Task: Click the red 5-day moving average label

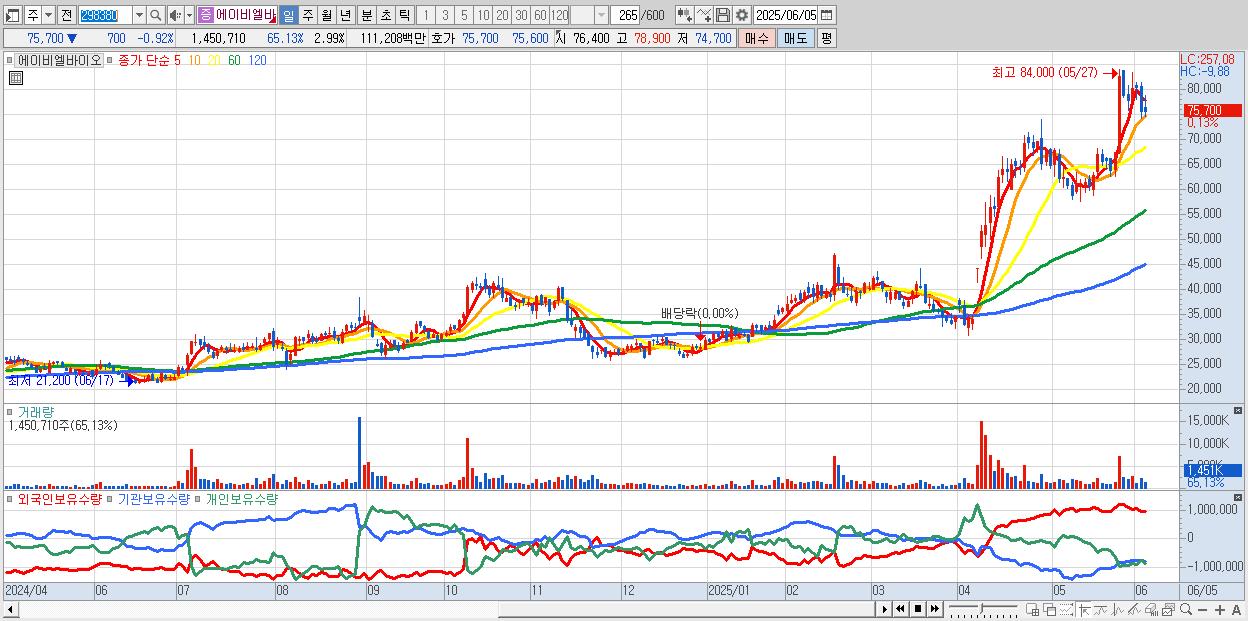Action: 176,60
